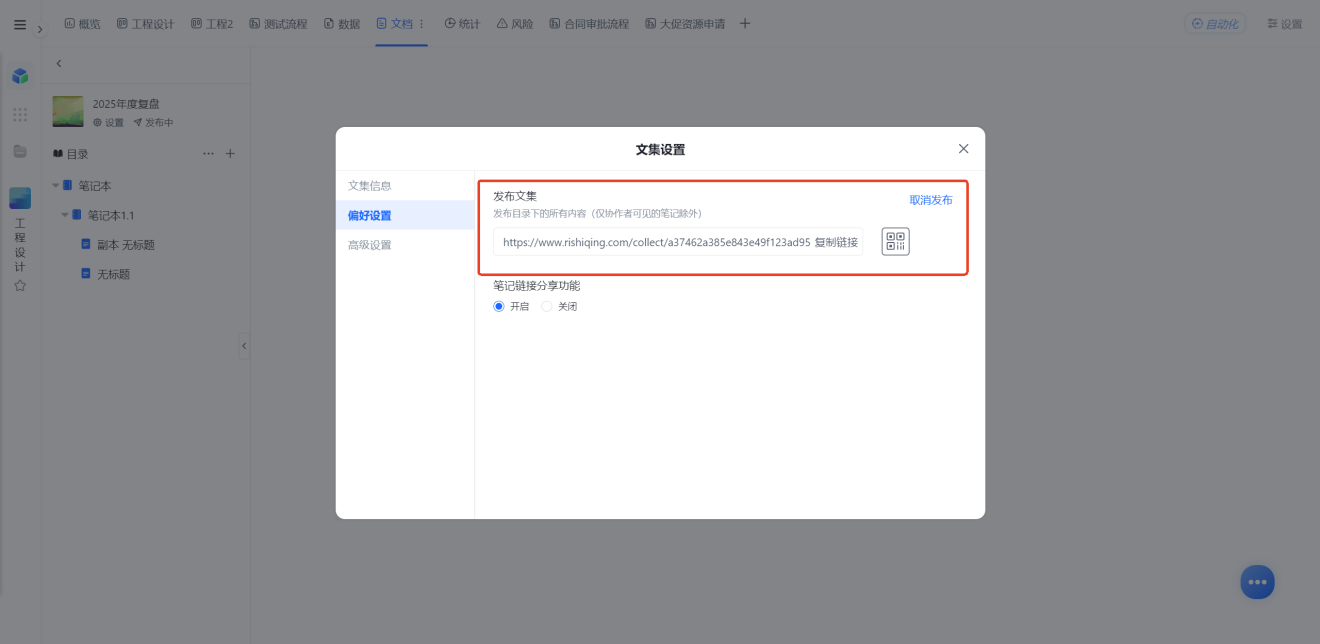Click the colorful cube logo icon

20,76
